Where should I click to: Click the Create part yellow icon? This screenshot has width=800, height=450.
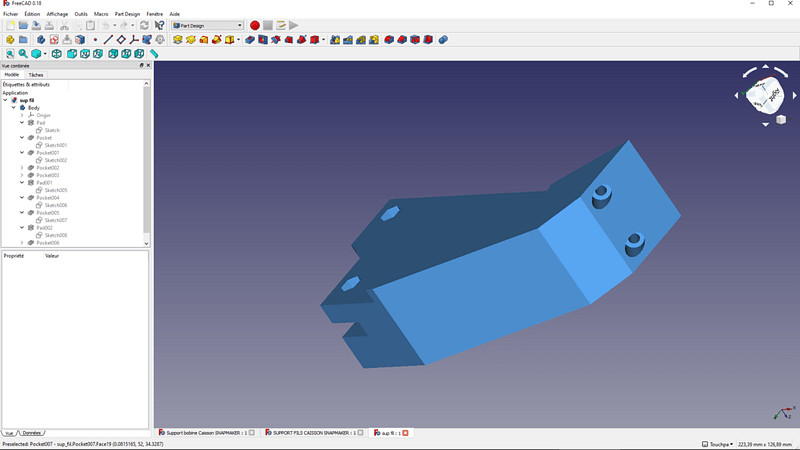10,40
